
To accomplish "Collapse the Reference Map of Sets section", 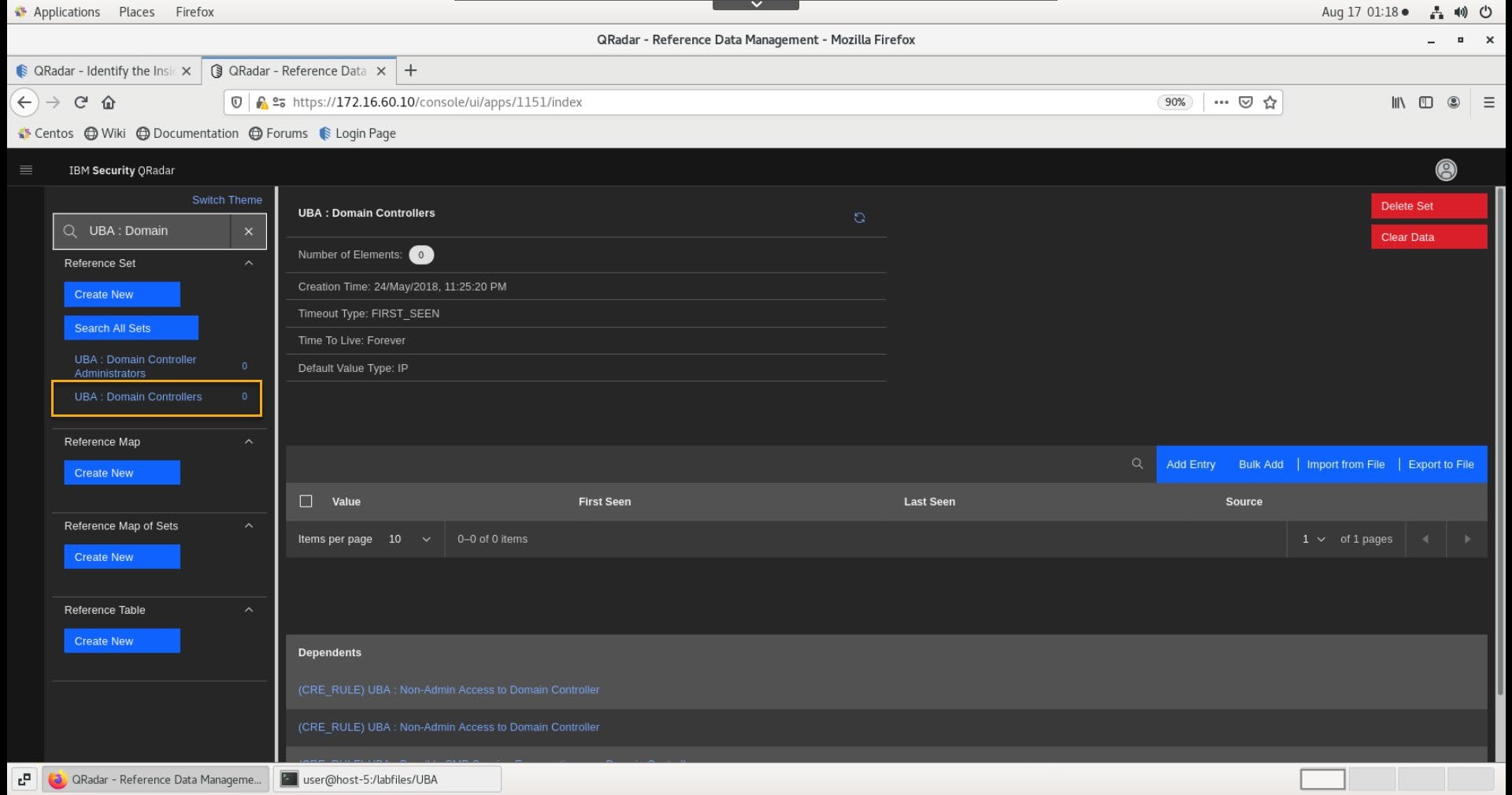I will (x=249, y=526).
